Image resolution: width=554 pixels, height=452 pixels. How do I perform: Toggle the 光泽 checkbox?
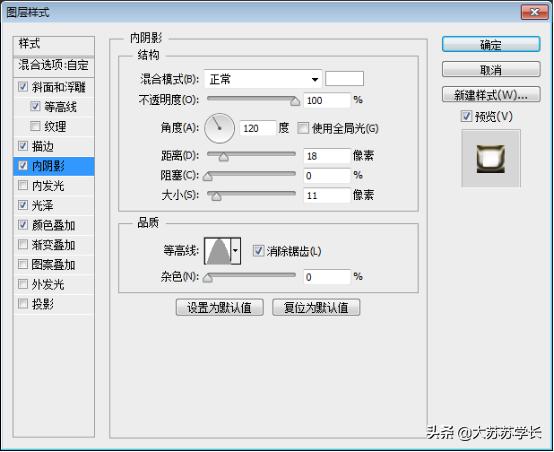pyautogui.click(x=23, y=205)
